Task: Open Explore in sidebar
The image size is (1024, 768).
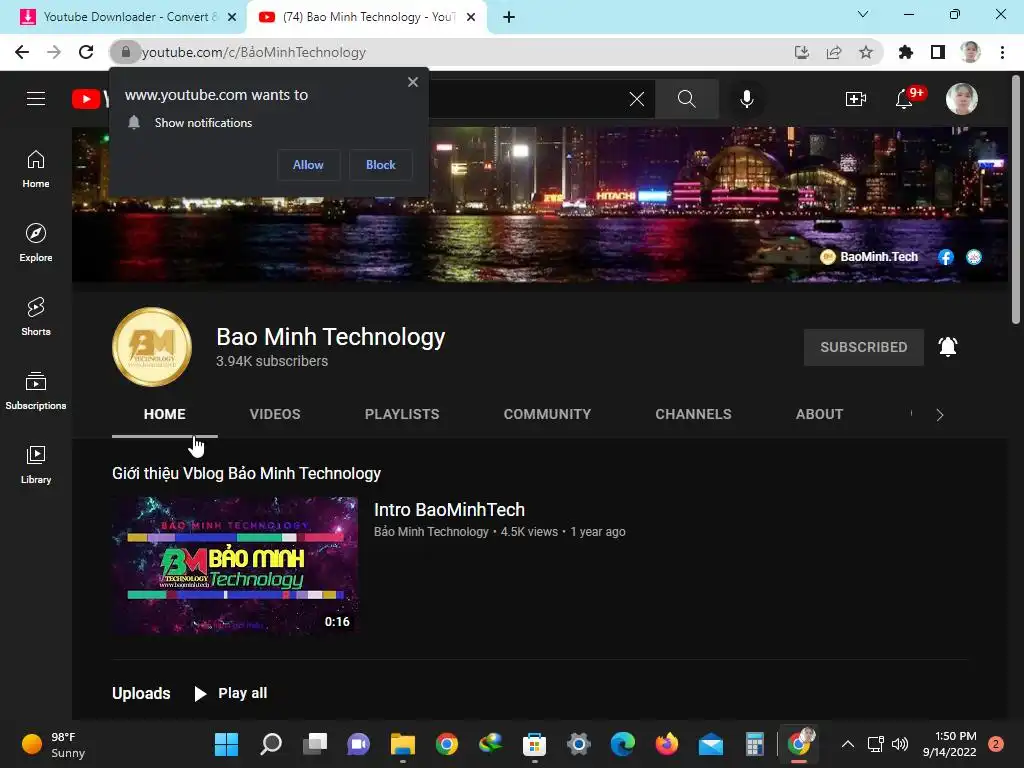Action: click(36, 243)
